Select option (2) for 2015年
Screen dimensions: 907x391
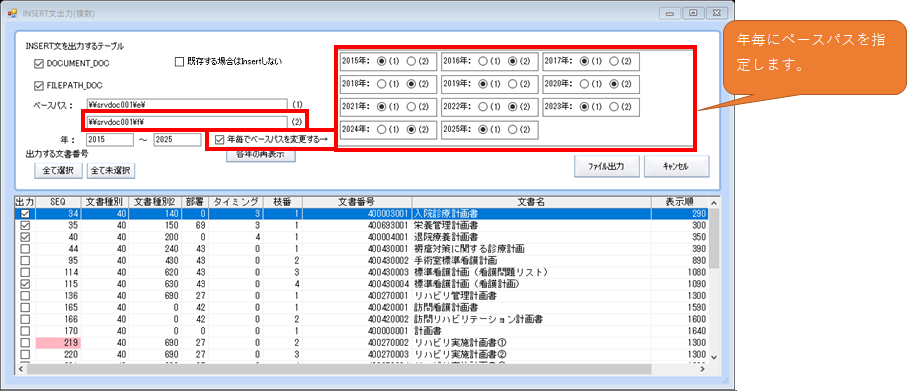pos(410,60)
